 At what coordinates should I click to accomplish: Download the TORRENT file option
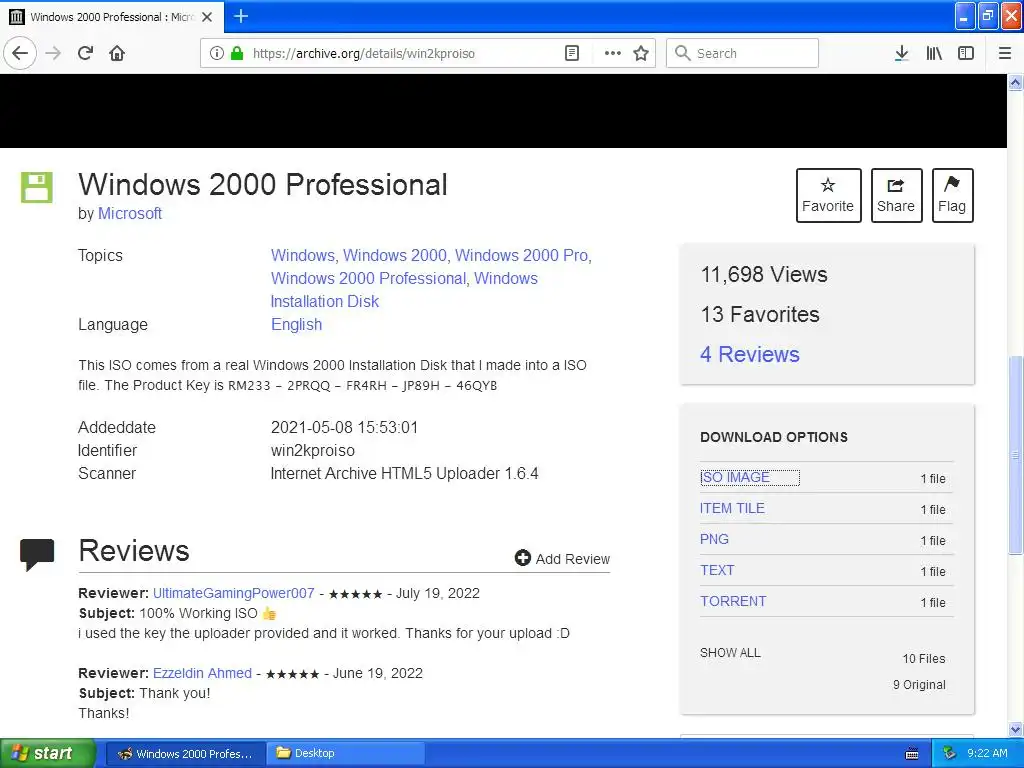(x=733, y=601)
